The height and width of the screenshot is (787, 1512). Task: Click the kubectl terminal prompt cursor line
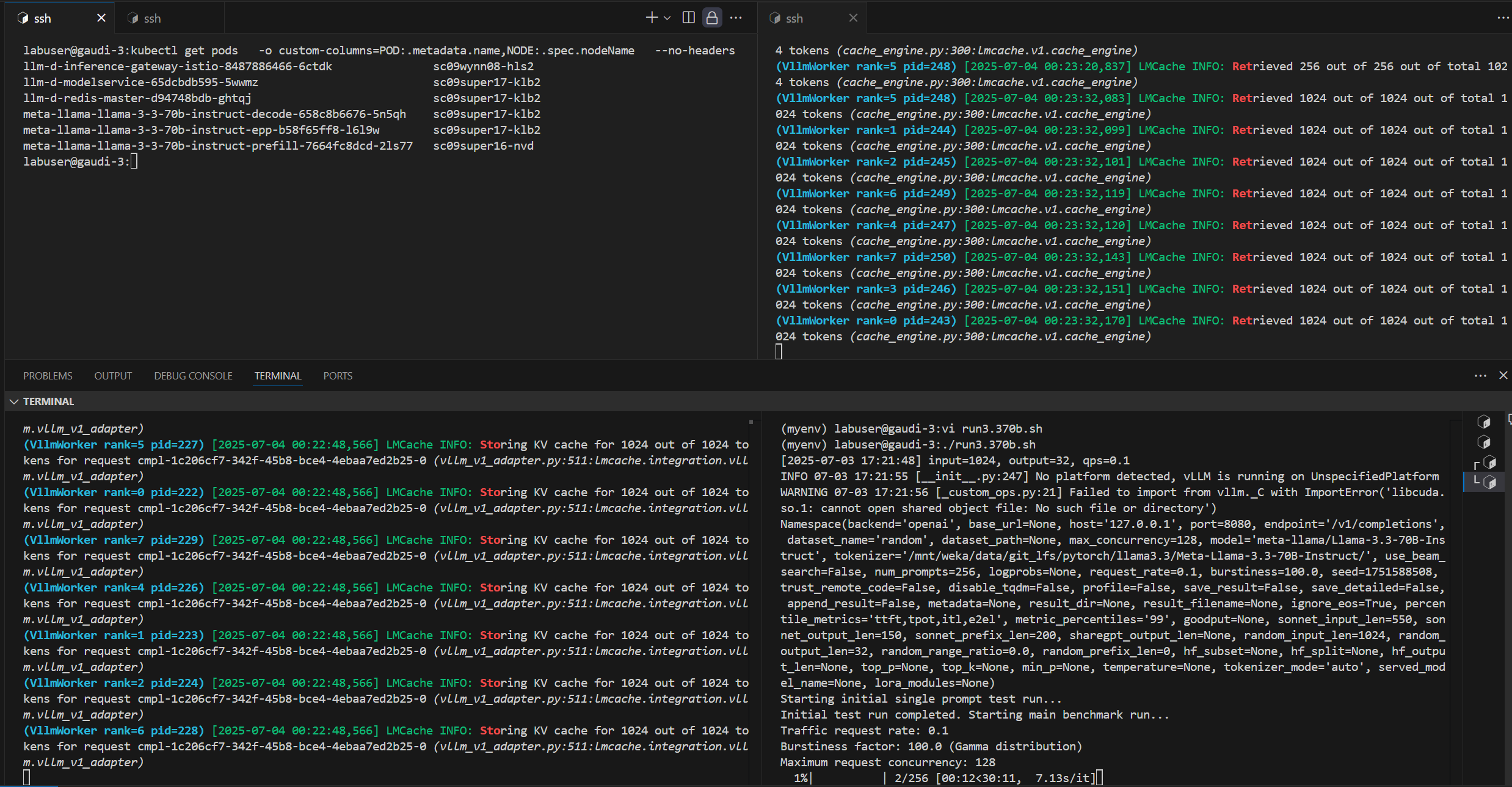tap(134, 161)
